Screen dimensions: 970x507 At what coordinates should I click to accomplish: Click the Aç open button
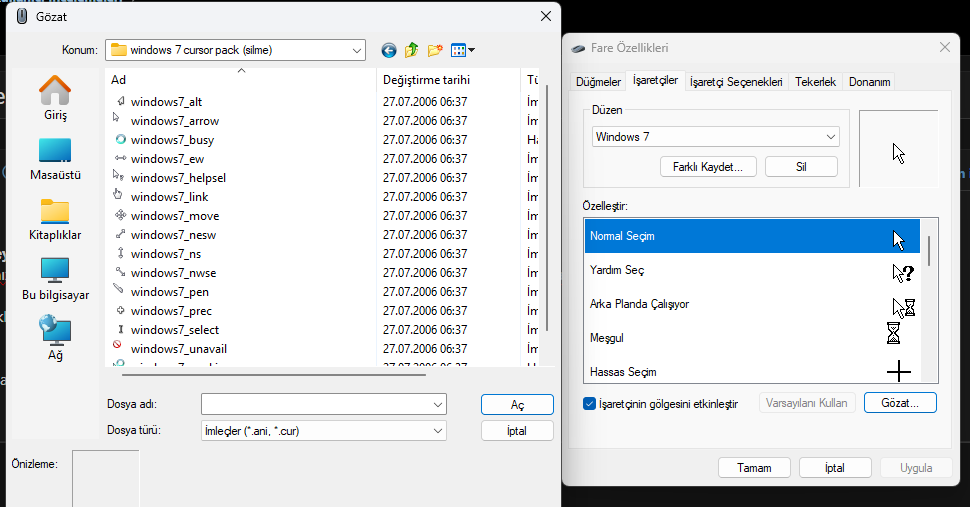pyautogui.click(x=517, y=404)
